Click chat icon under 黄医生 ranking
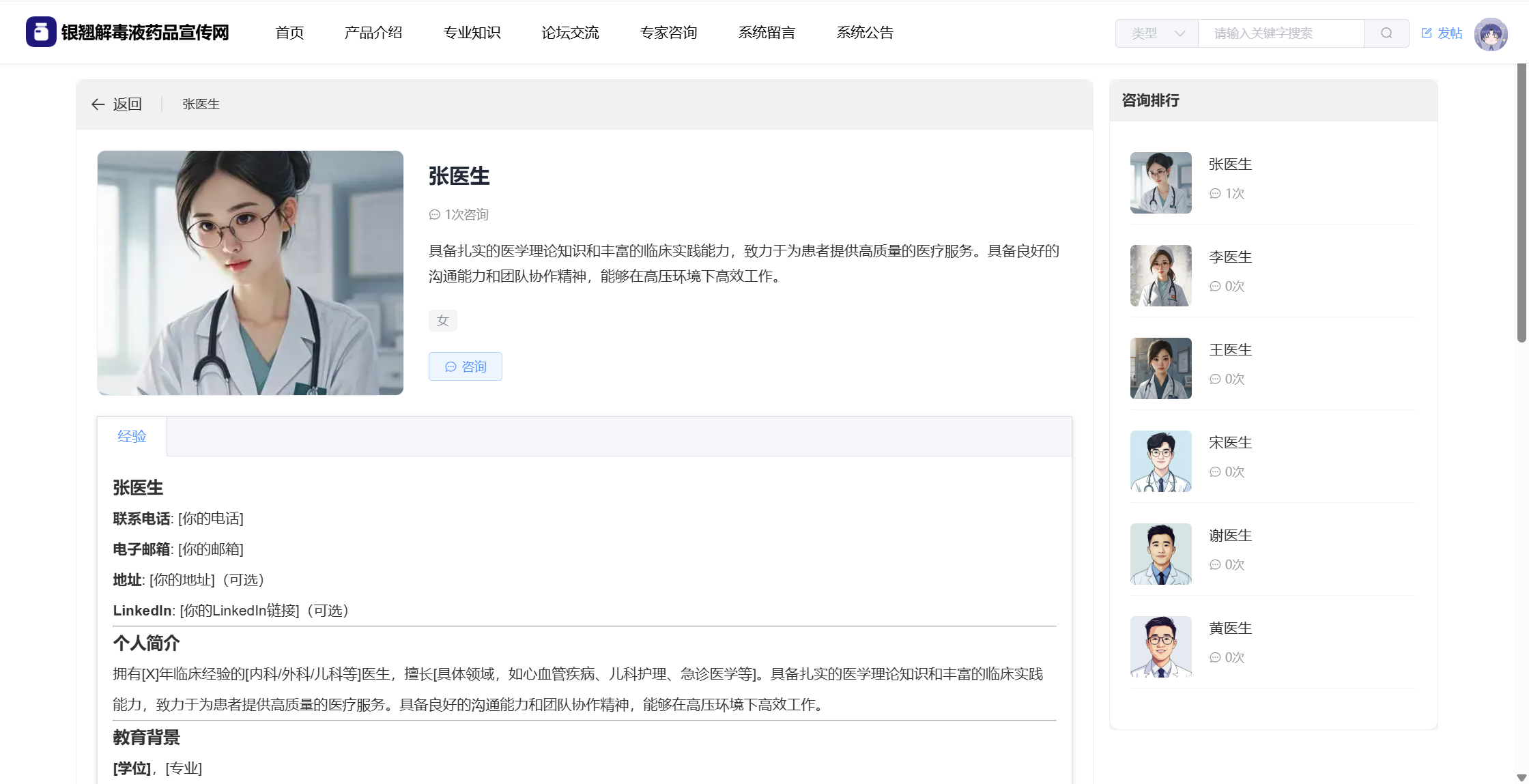The width and height of the screenshot is (1529, 784). tap(1215, 658)
